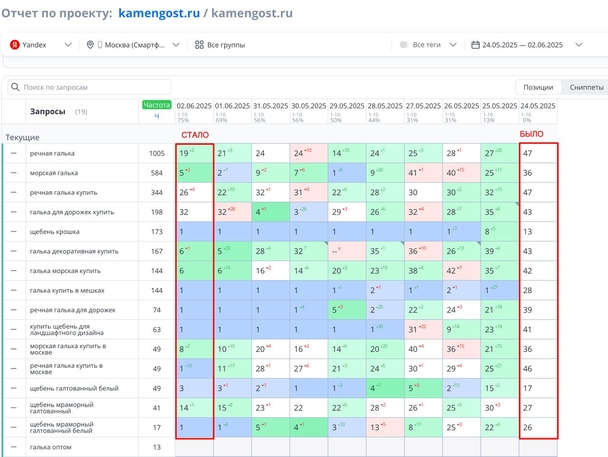
Task: Click position 13 for щебень крошка on 24.05.2025
Action: click(538, 232)
